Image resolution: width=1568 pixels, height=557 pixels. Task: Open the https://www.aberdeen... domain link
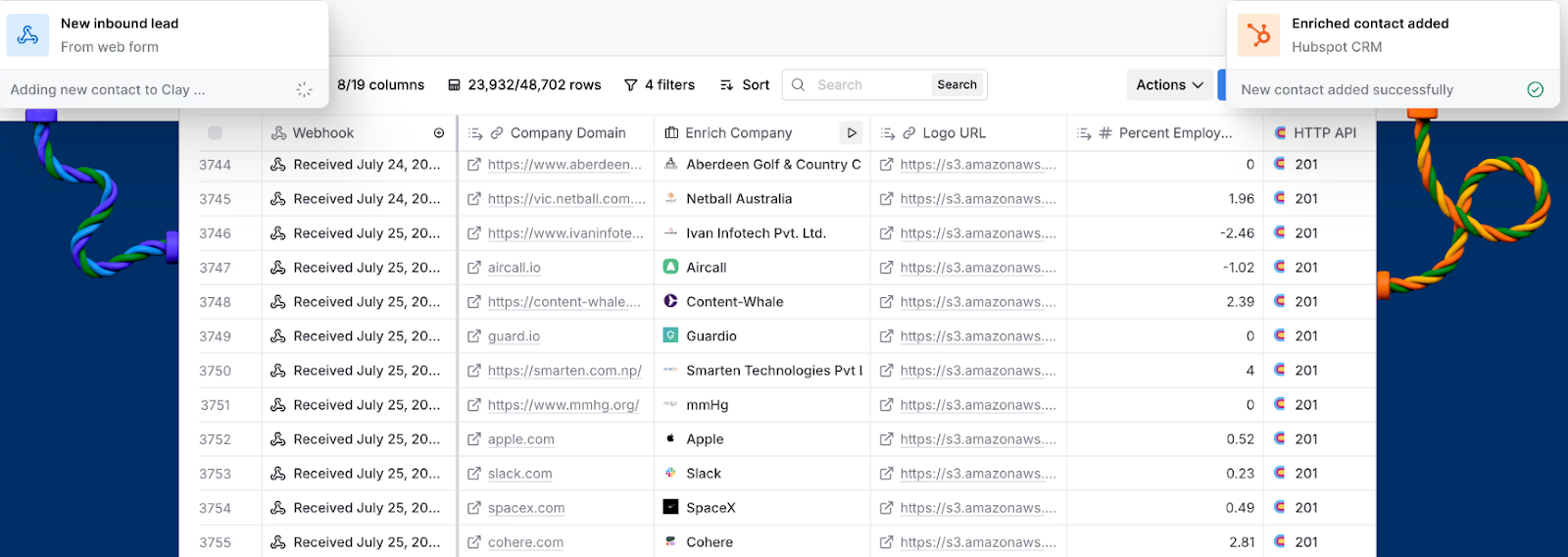564,165
